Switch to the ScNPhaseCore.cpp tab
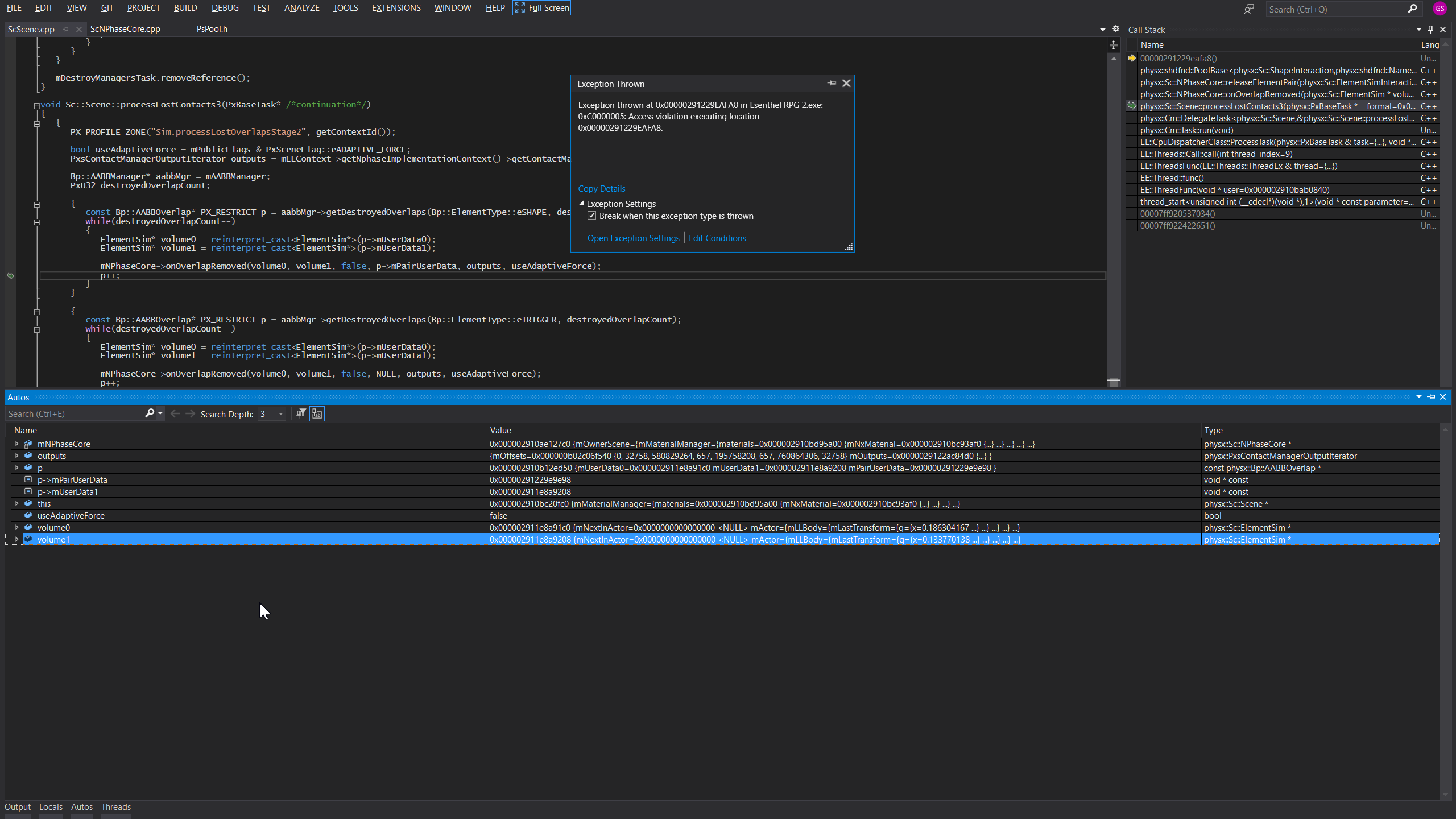Viewport: 1456px width, 819px height. (x=125, y=29)
